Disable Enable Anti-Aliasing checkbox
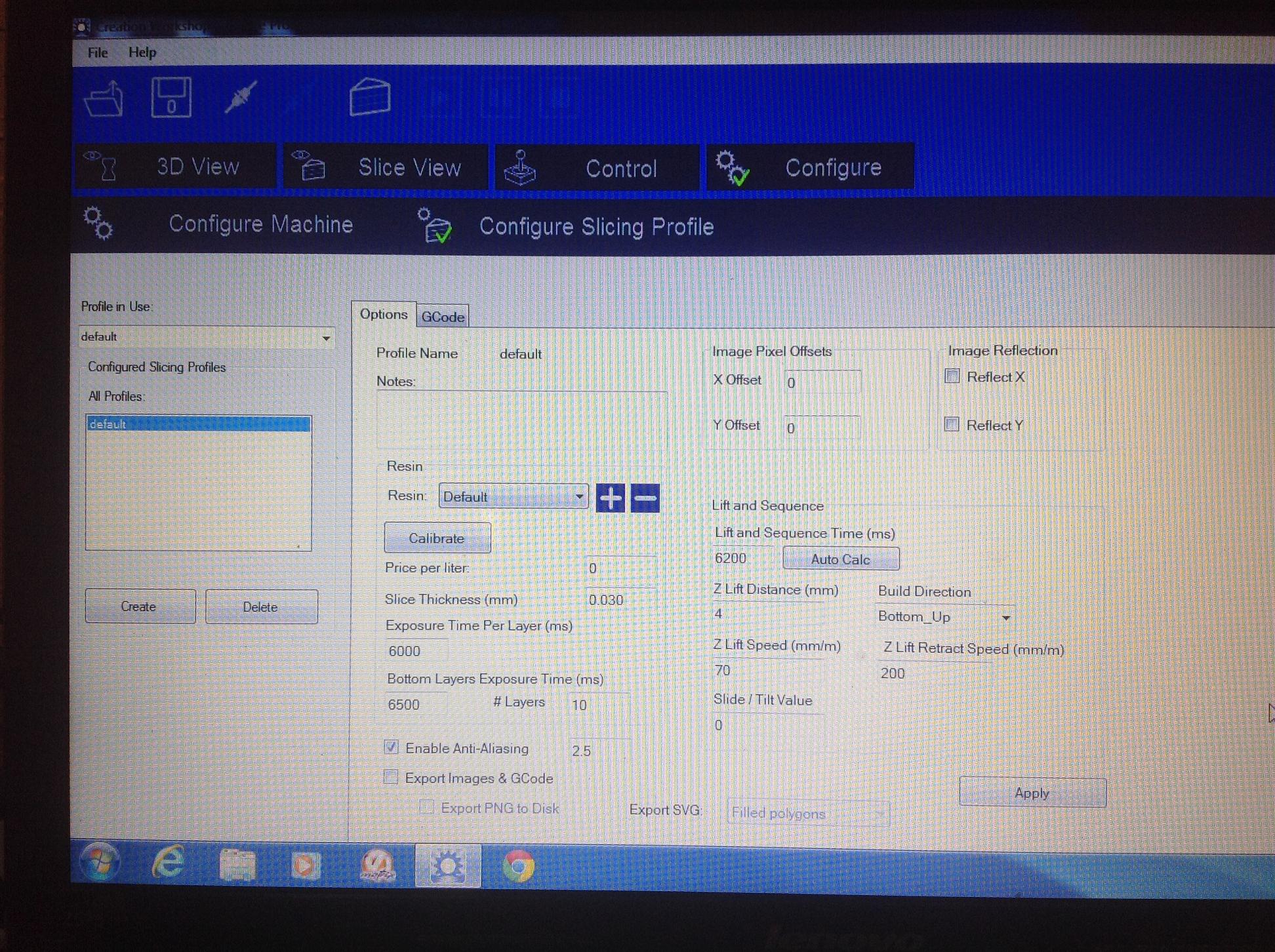 [x=391, y=747]
